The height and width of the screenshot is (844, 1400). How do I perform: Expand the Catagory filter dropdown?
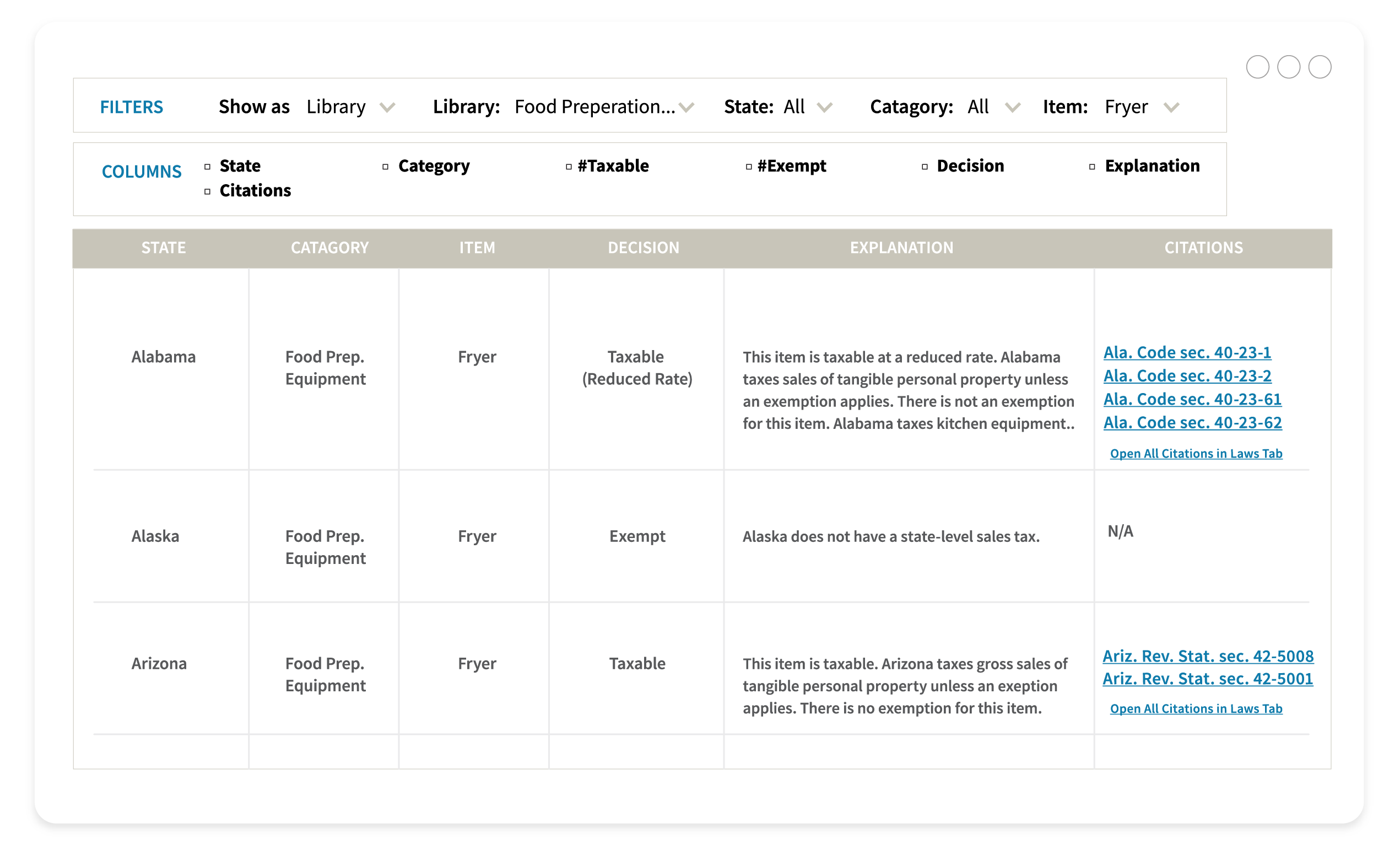(1013, 107)
